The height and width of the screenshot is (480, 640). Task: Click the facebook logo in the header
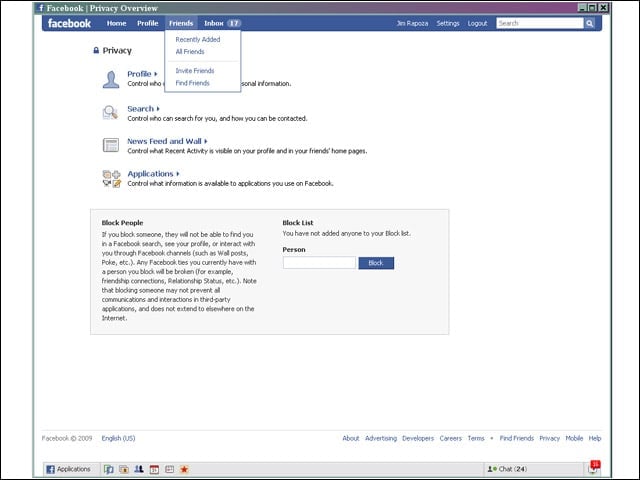pyautogui.click(x=69, y=23)
